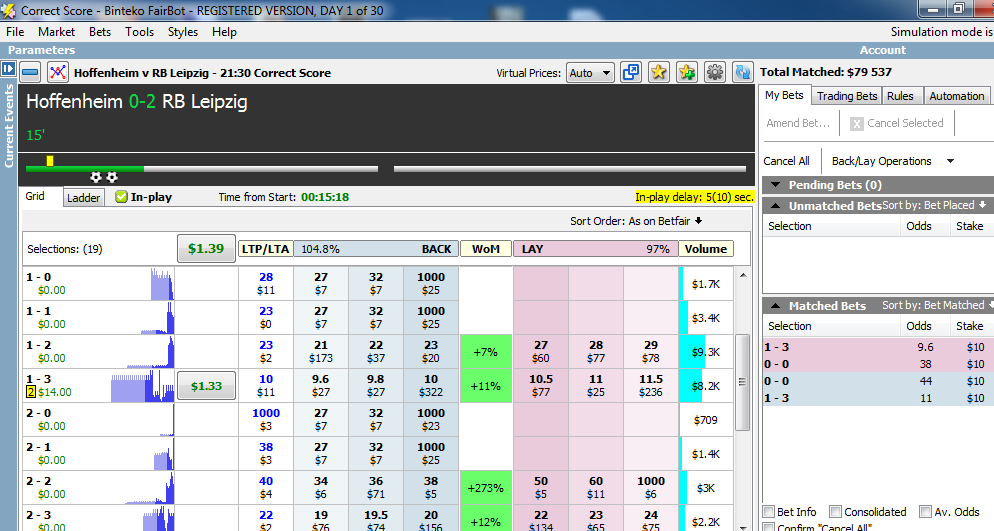Expand the Back/Lay Operations dropdown
The height and width of the screenshot is (531, 994).
point(892,161)
